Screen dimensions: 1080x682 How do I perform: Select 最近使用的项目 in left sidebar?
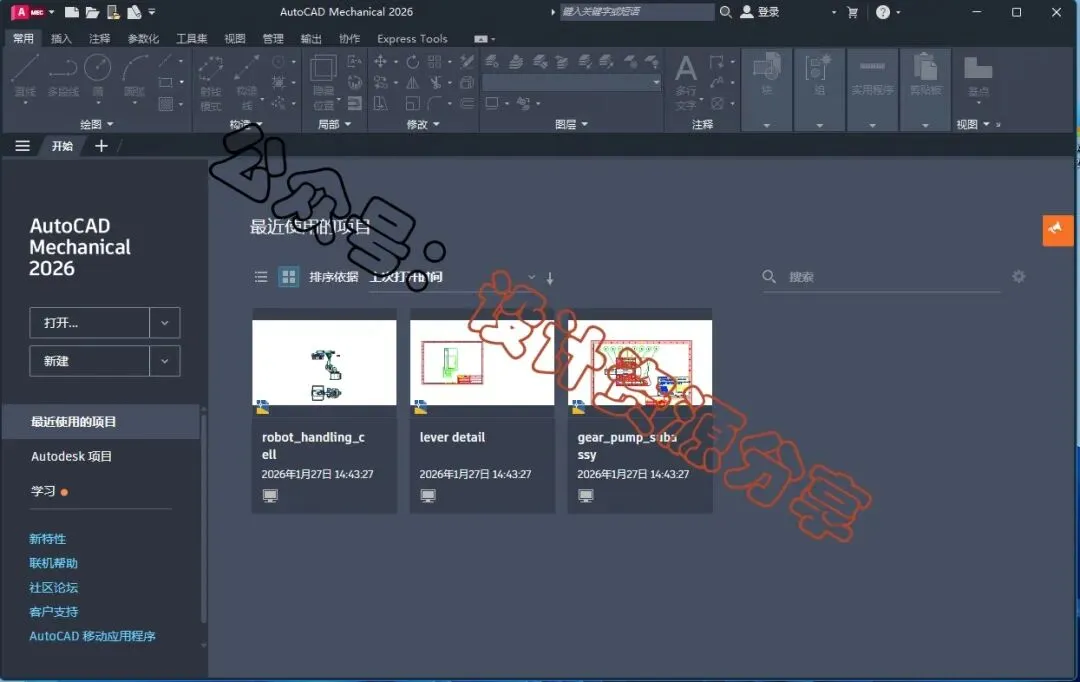[101, 422]
